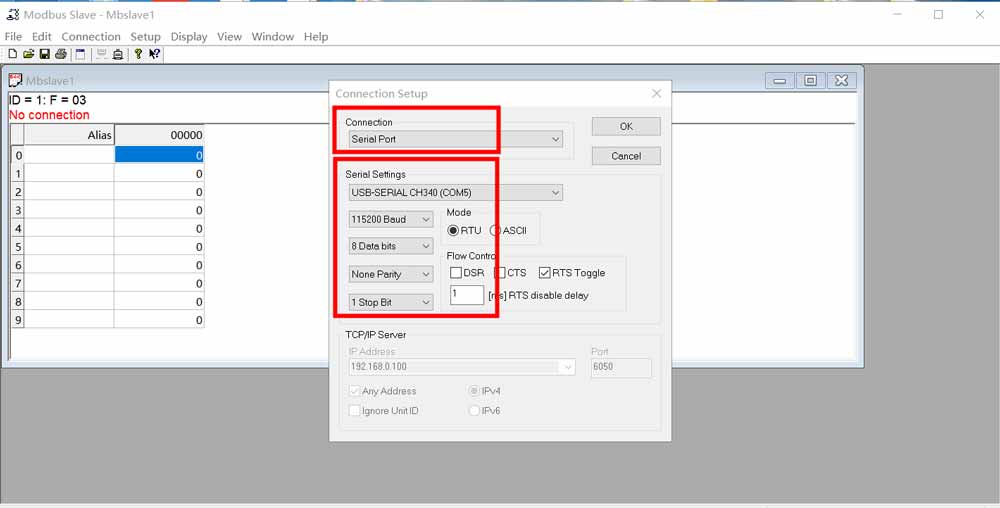
Task: Click the Print toolbar icon
Action: [x=61, y=54]
